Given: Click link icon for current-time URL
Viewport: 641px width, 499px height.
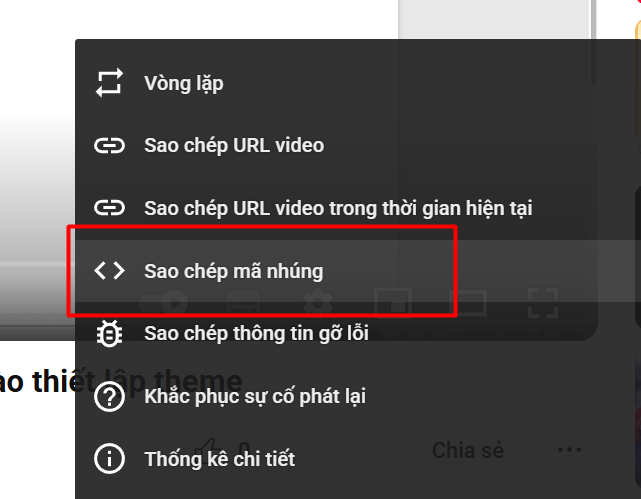Looking at the screenshot, I should click(x=109, y=208).
